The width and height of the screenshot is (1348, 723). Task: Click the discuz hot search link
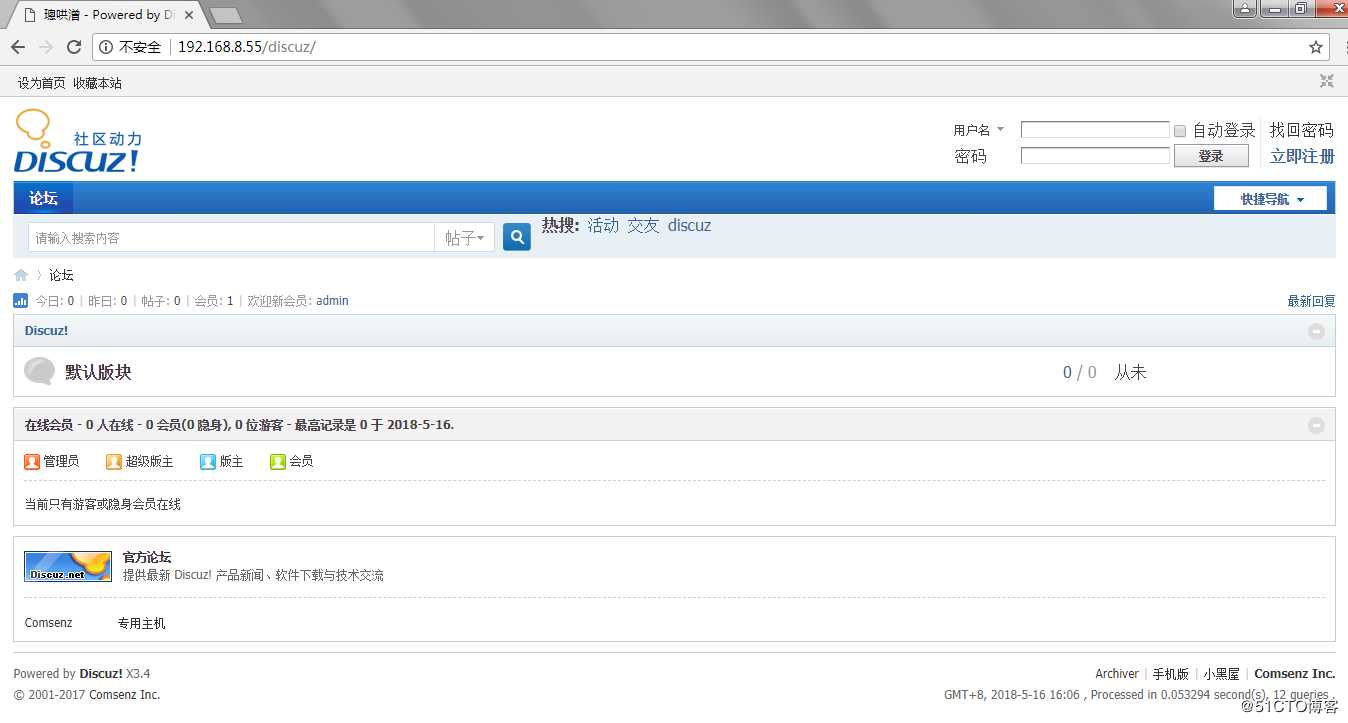[x=689, y=226]
